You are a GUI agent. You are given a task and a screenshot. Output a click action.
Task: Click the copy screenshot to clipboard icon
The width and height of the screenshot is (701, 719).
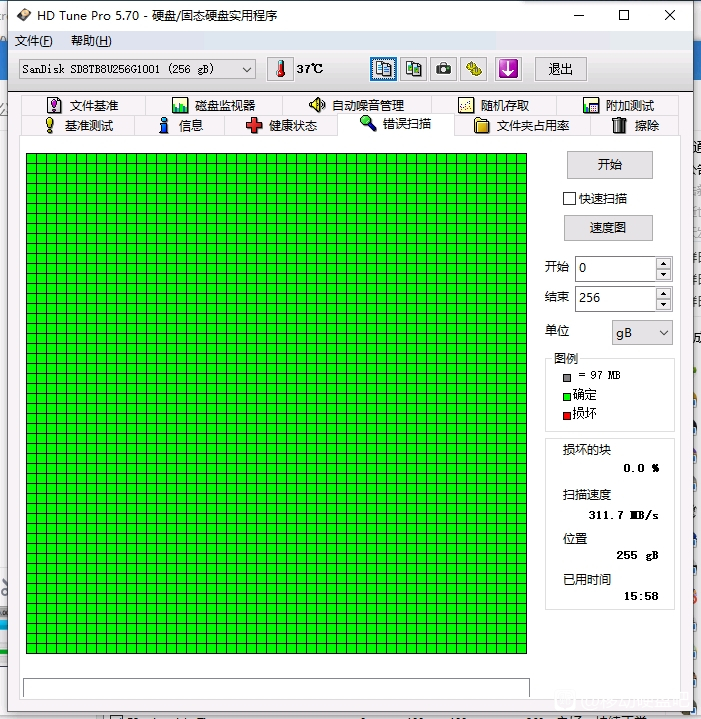point(414,69)
